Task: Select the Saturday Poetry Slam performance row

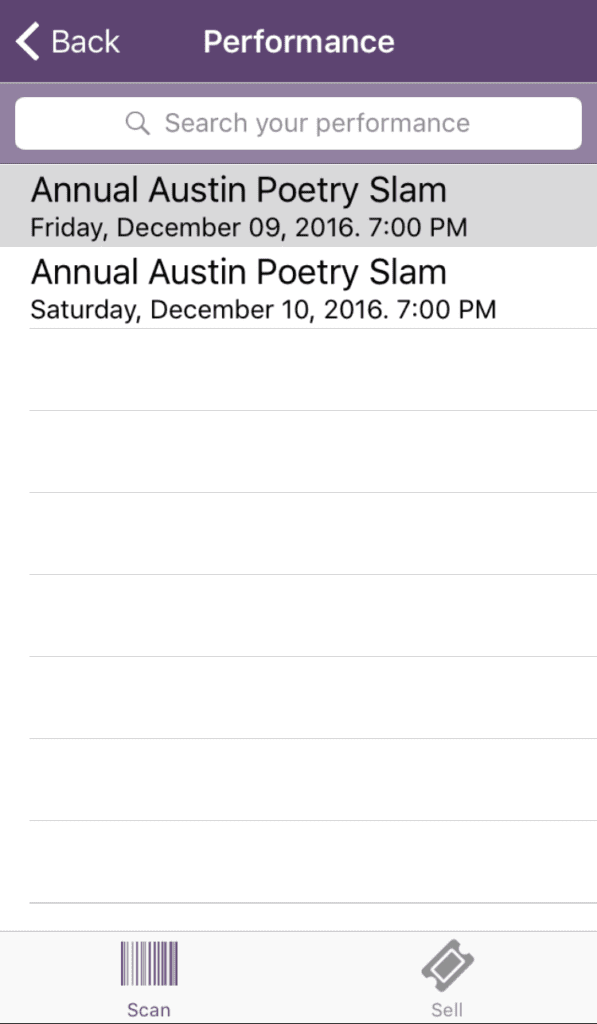Action: click(x=298, y=288)
